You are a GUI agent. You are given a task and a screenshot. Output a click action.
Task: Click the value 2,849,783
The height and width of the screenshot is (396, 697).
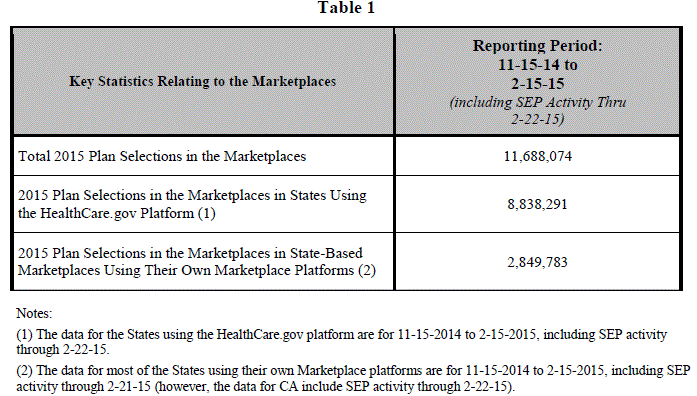tap(537, 262)
